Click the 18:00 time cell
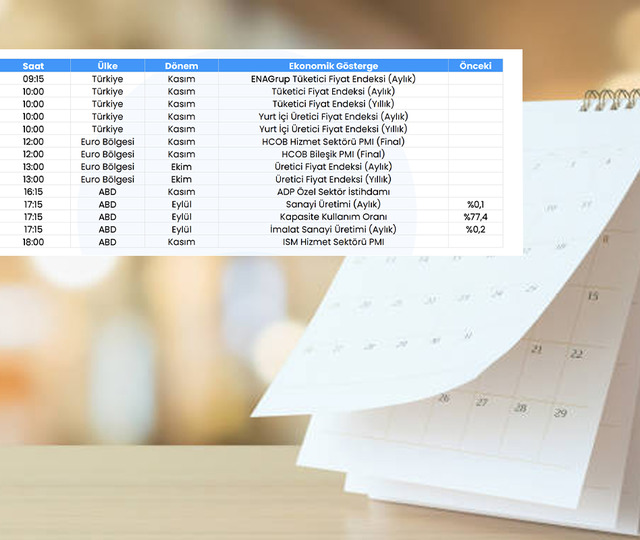This screenshot has width=640, height=540. pos(33,242)
